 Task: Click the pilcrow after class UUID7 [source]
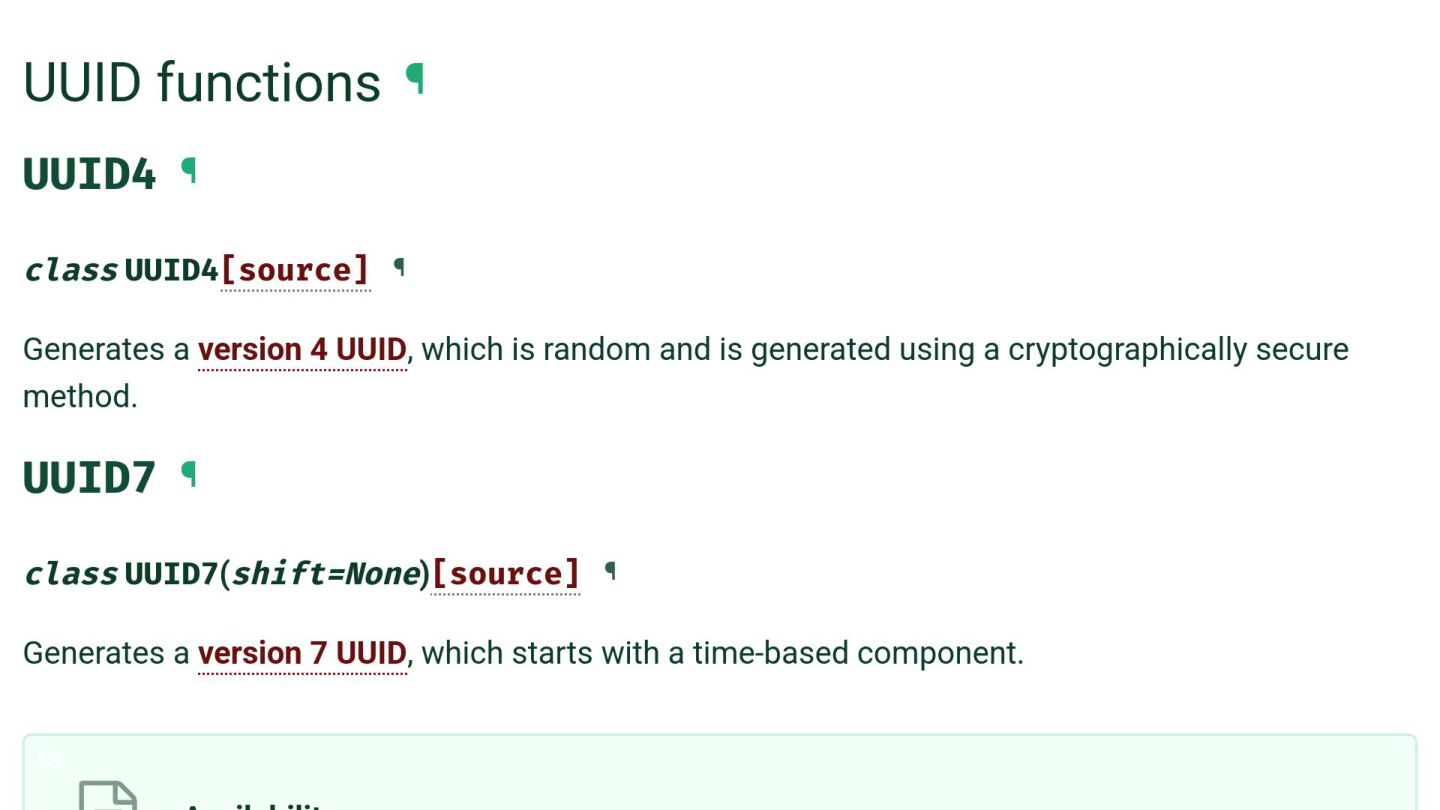(x=610, y=571)
